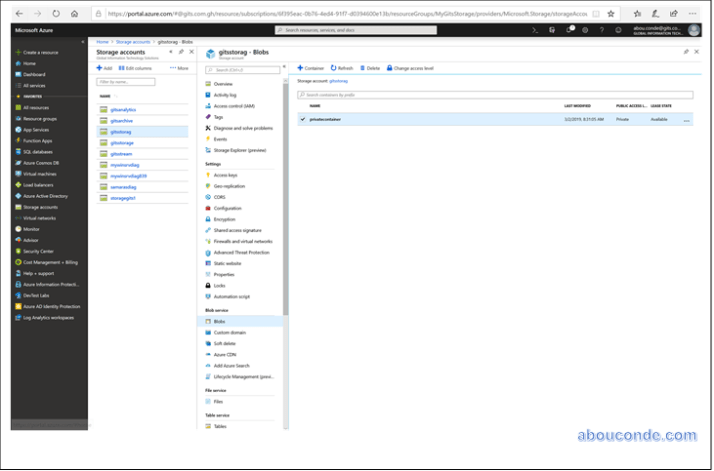Click the Add button in Storage accounts

pyautogui.click(x=104, y=68)
